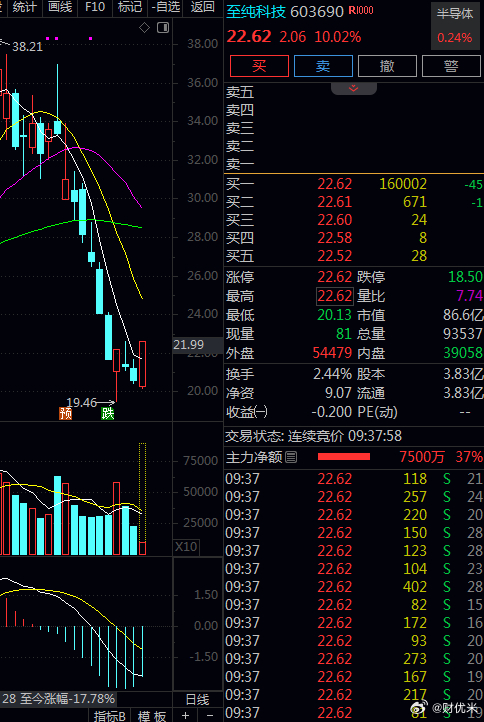
Task: Click the 38.21 high price label
Action: pyautogui.click(x=28, y=47)
